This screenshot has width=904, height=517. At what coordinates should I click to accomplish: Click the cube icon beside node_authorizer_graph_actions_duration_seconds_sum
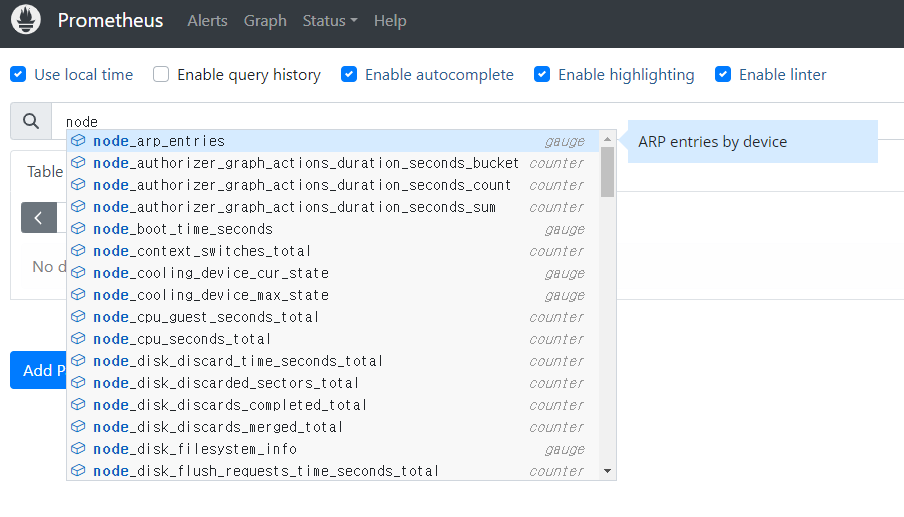[x=78, y=206]
